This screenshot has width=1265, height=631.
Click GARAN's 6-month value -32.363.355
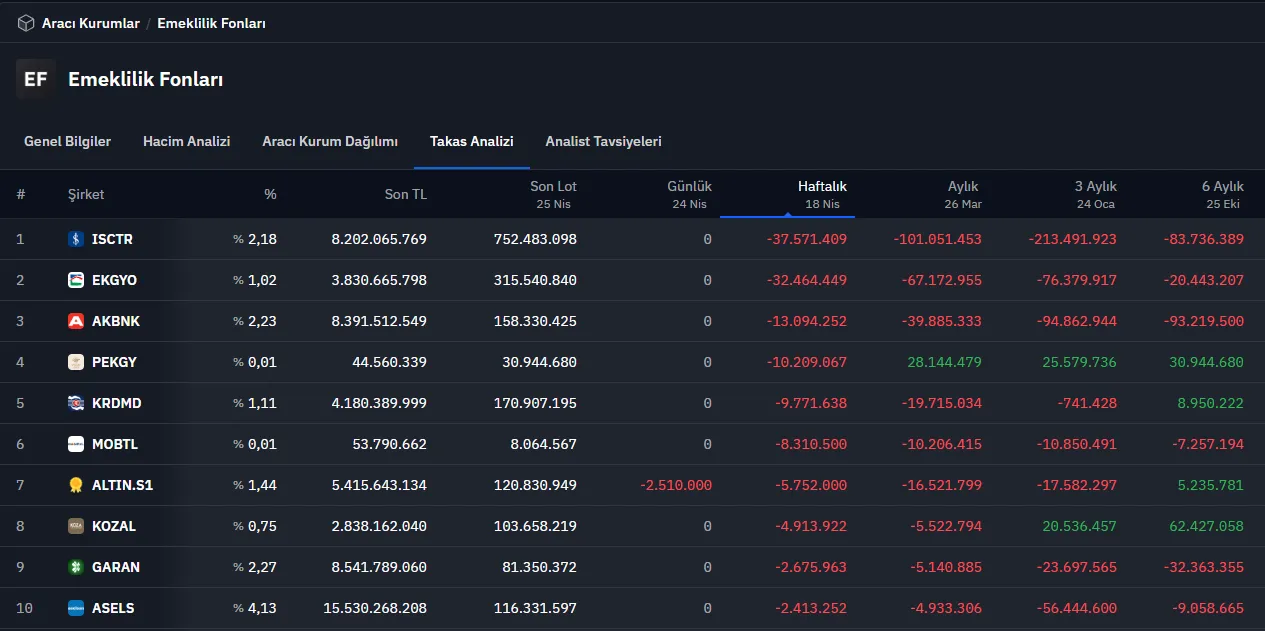[x=1204, y=567]
